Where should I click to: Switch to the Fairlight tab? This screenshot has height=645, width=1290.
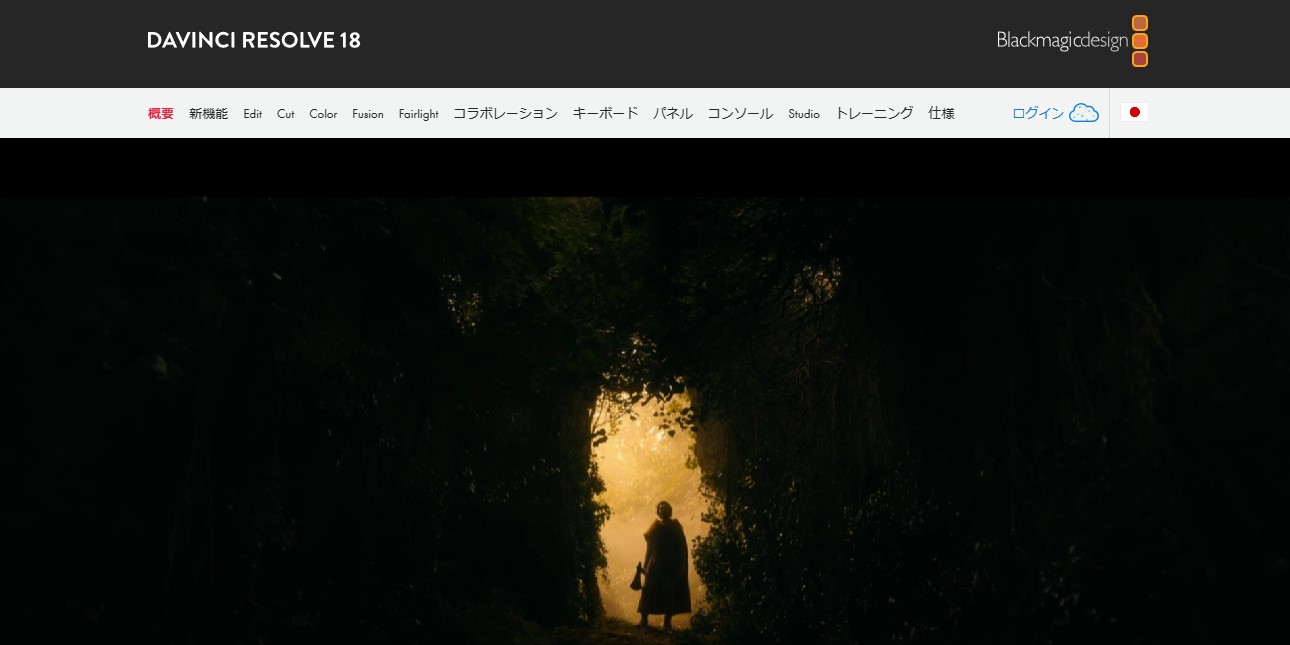418,114
